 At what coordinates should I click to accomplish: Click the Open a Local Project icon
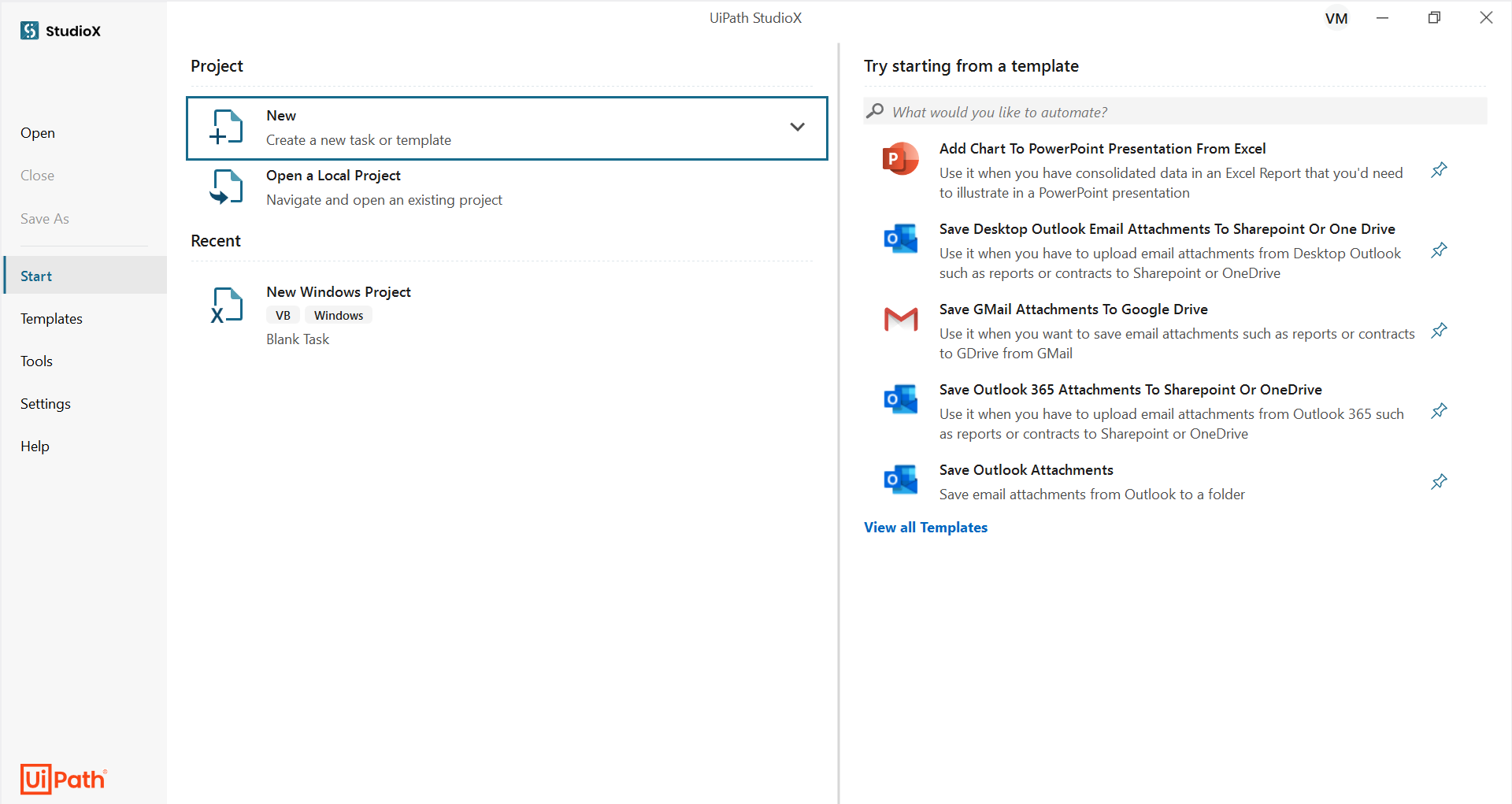(x=227, y=187)
